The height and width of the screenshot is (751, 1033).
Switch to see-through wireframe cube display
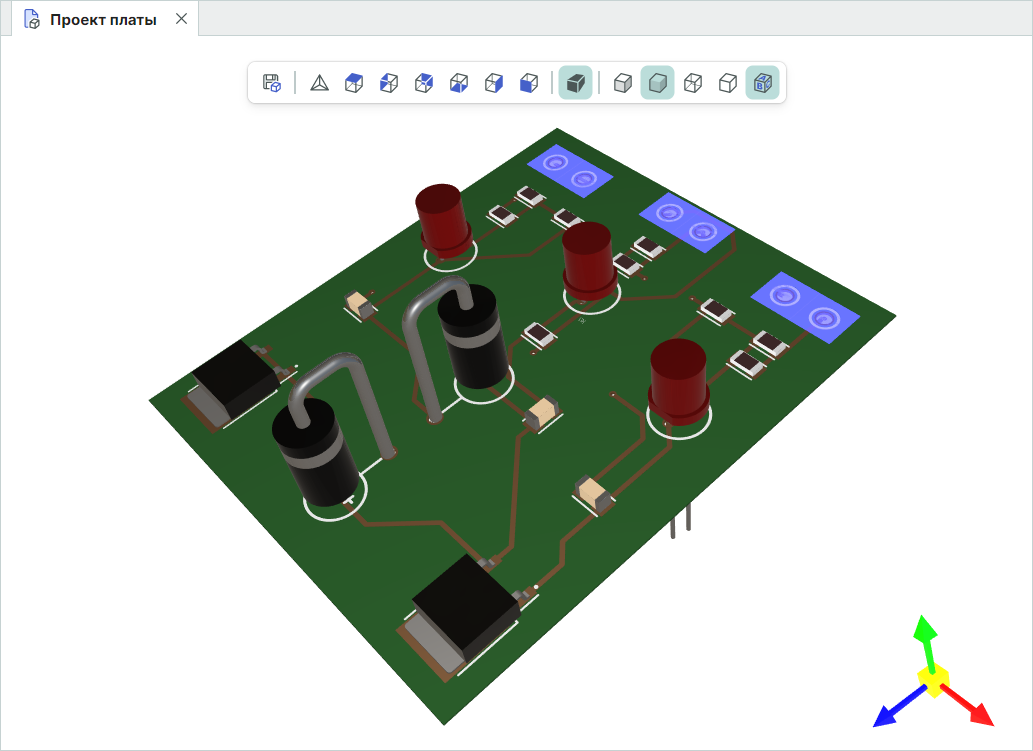[x=692, y=83]
